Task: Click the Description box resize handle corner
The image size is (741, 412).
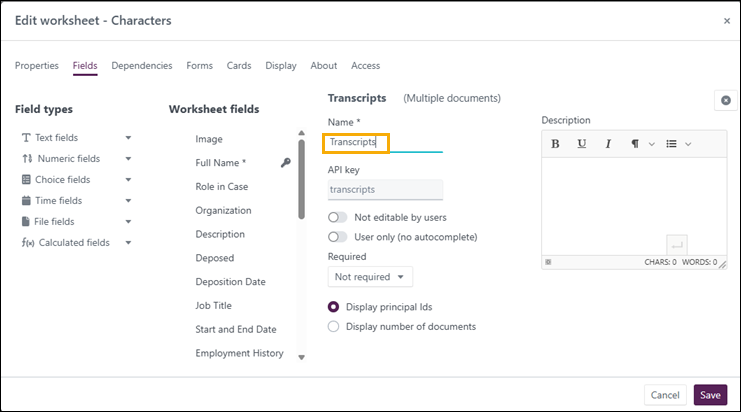Action: point(723,265)
